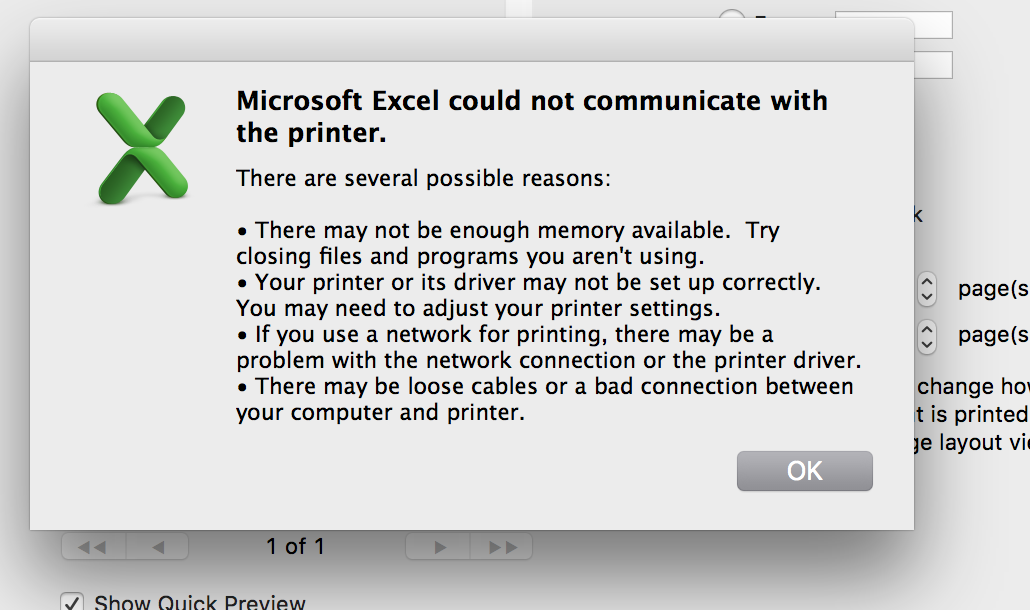Click the green Excel X logo icon
Image resolution: width=1030 pixels, height=610 pixels.
(142, 147)
